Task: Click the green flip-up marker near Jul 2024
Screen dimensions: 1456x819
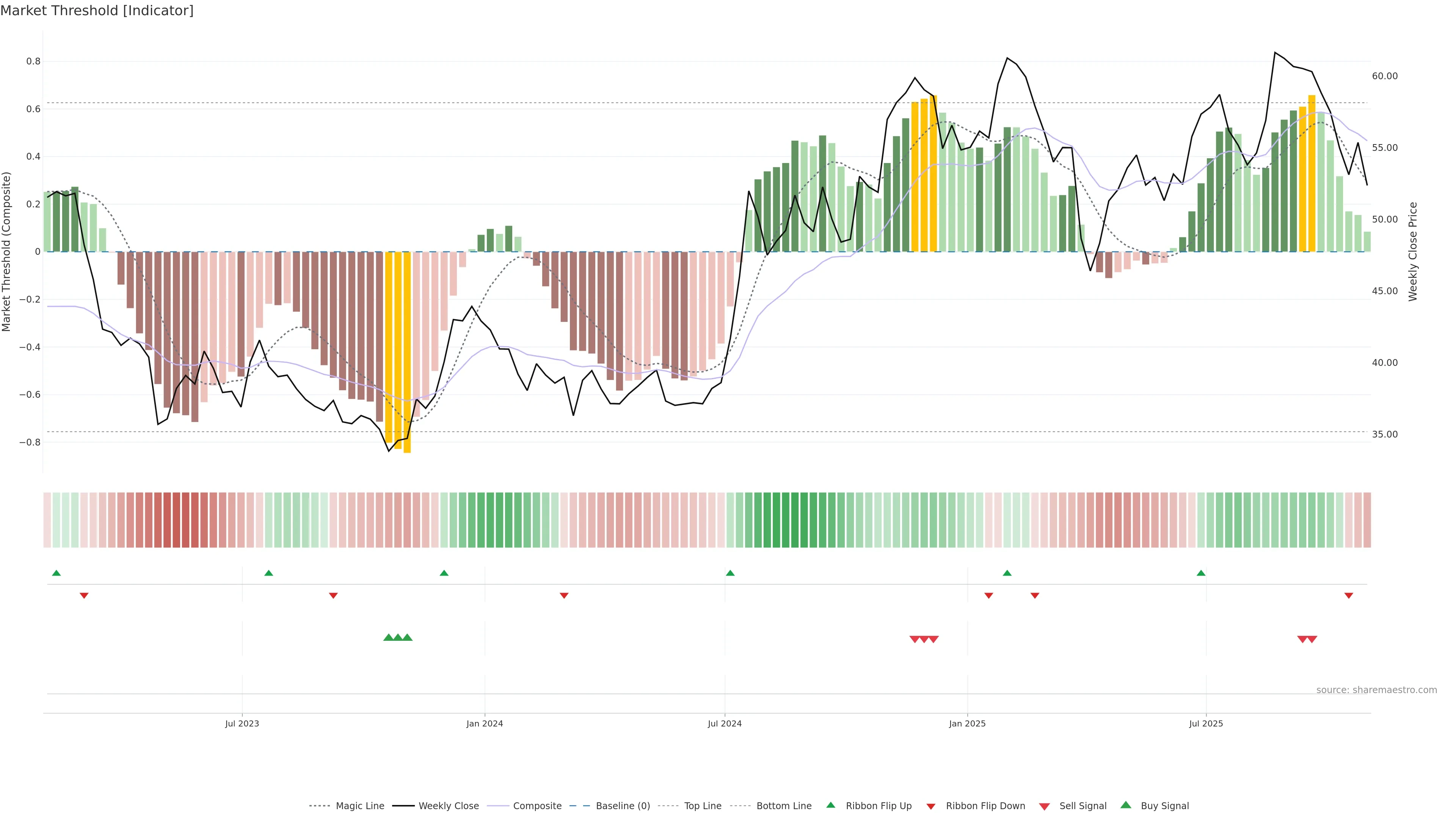Action: pos(730,573)
